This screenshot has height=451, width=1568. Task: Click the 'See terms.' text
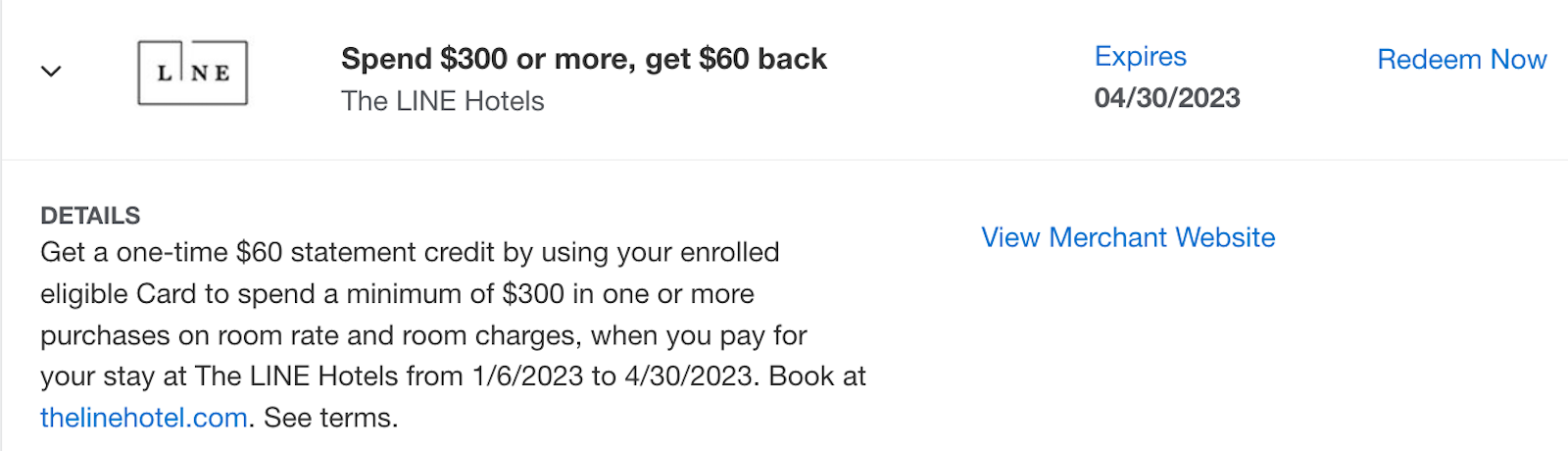tap(331, 418)
